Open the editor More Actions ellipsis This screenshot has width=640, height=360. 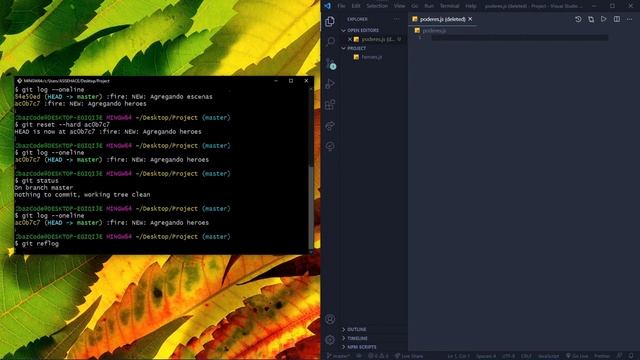(629, 19)
